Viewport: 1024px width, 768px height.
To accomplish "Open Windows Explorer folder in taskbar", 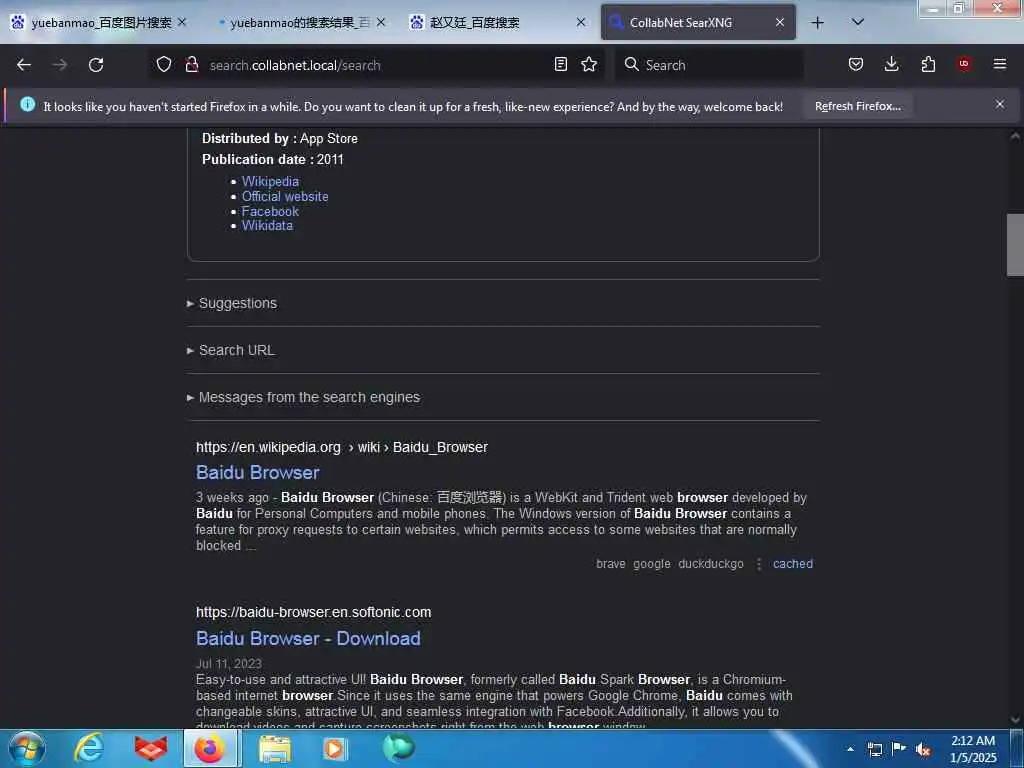I will (x=274, y=749).
